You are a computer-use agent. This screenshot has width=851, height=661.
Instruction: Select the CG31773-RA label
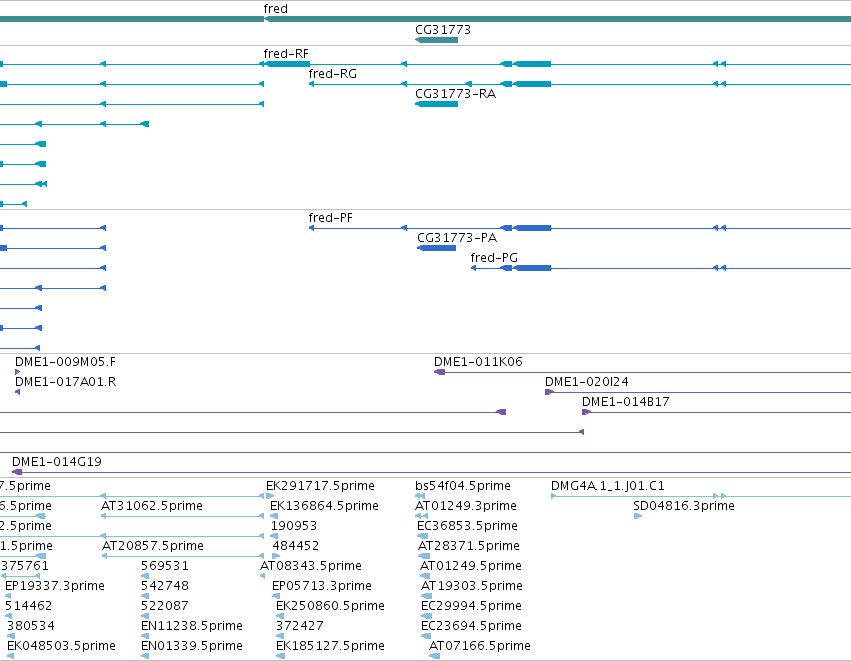[455, 94]
